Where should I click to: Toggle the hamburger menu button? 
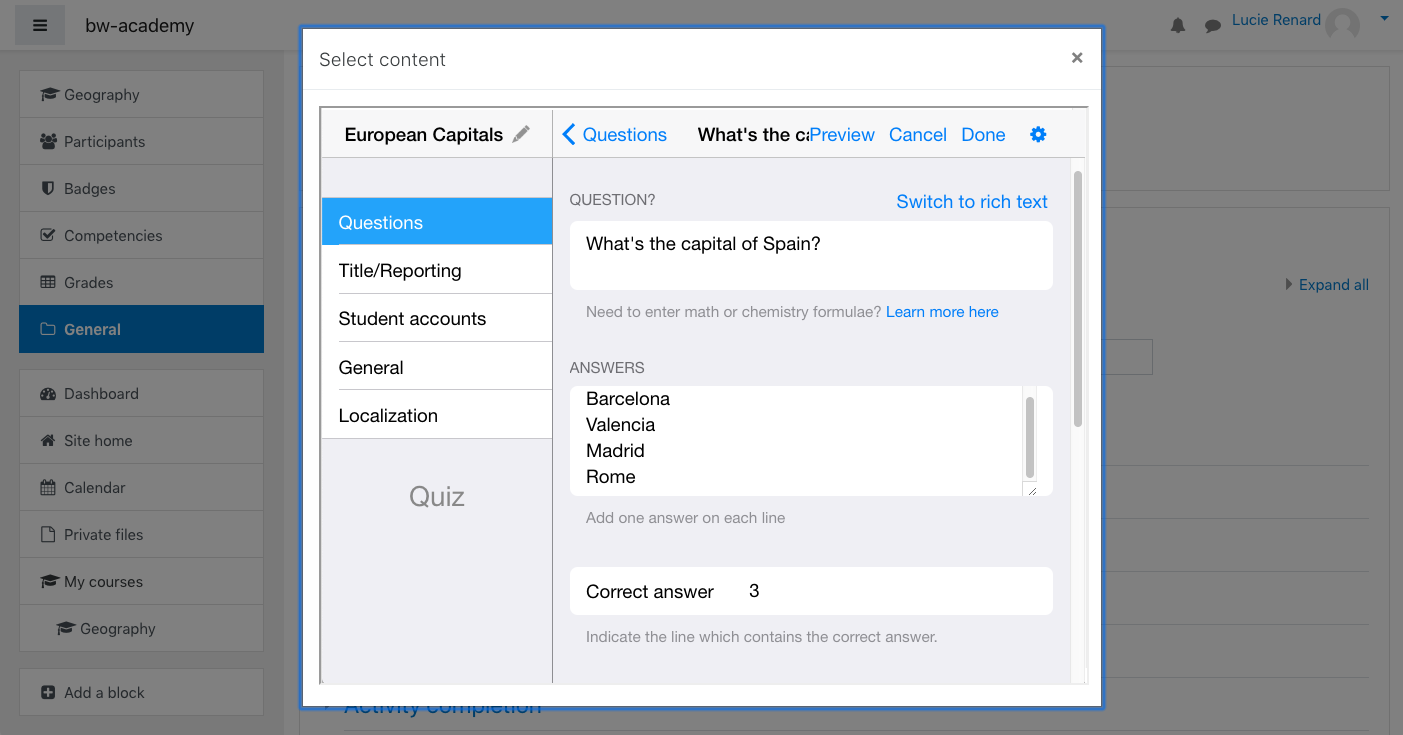point(40,26)
